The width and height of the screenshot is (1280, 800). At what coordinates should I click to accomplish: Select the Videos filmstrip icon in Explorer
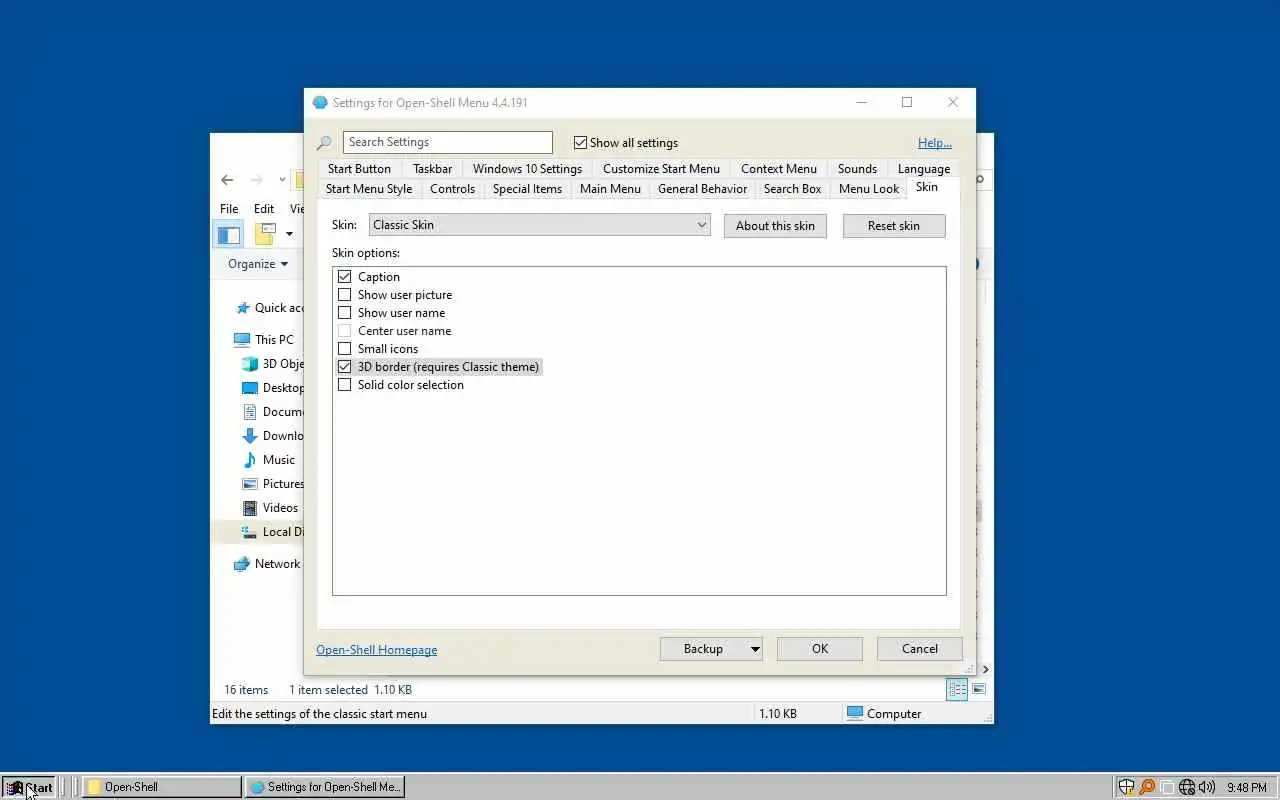click(250, 508)
